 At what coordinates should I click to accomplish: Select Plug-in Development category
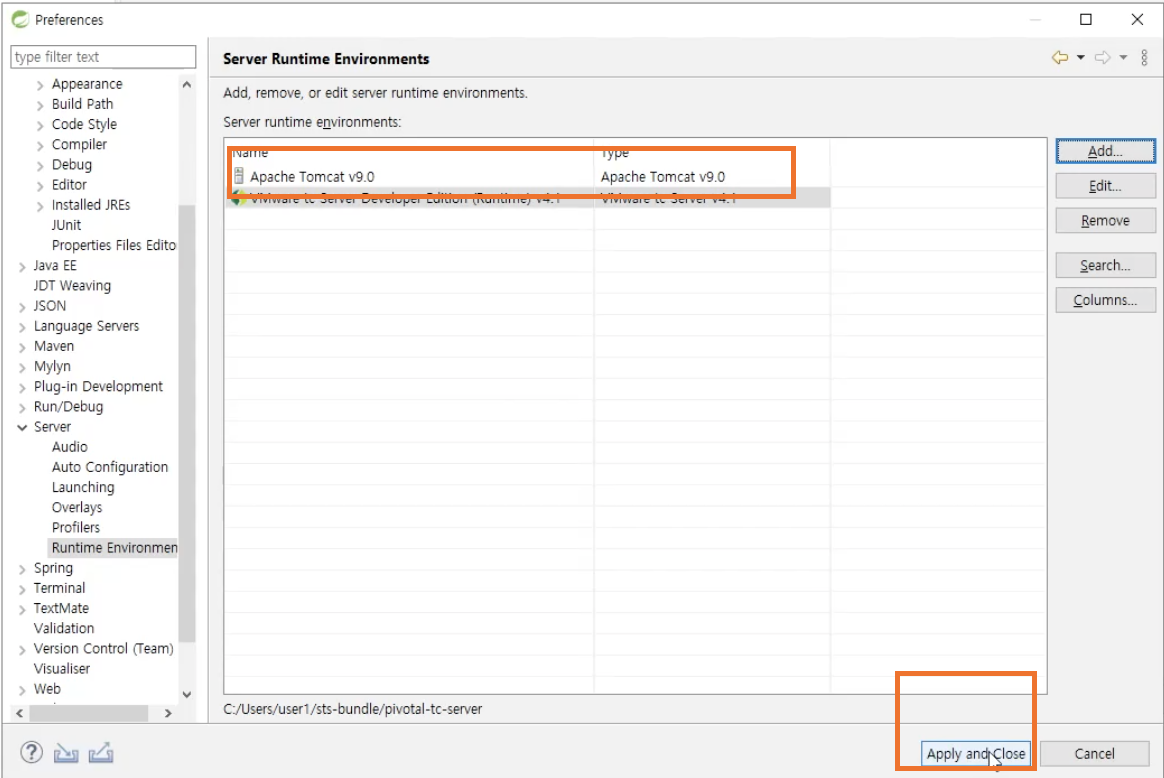coord(98,386)
